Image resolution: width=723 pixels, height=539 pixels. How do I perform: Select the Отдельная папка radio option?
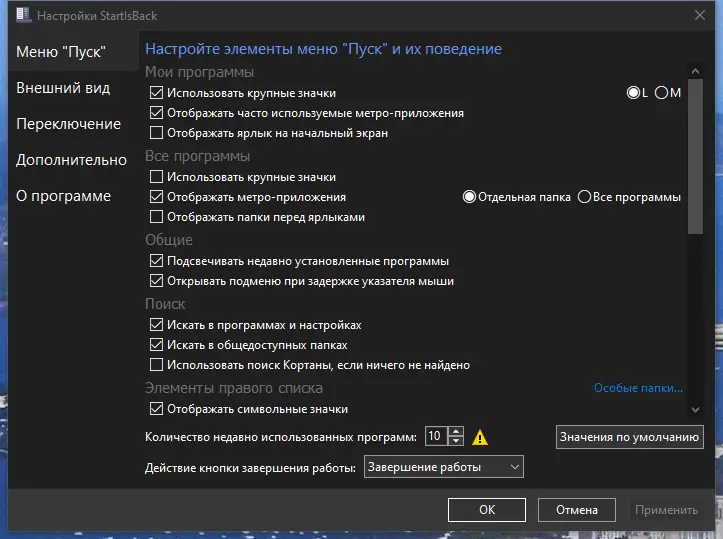tap(469, 197)
